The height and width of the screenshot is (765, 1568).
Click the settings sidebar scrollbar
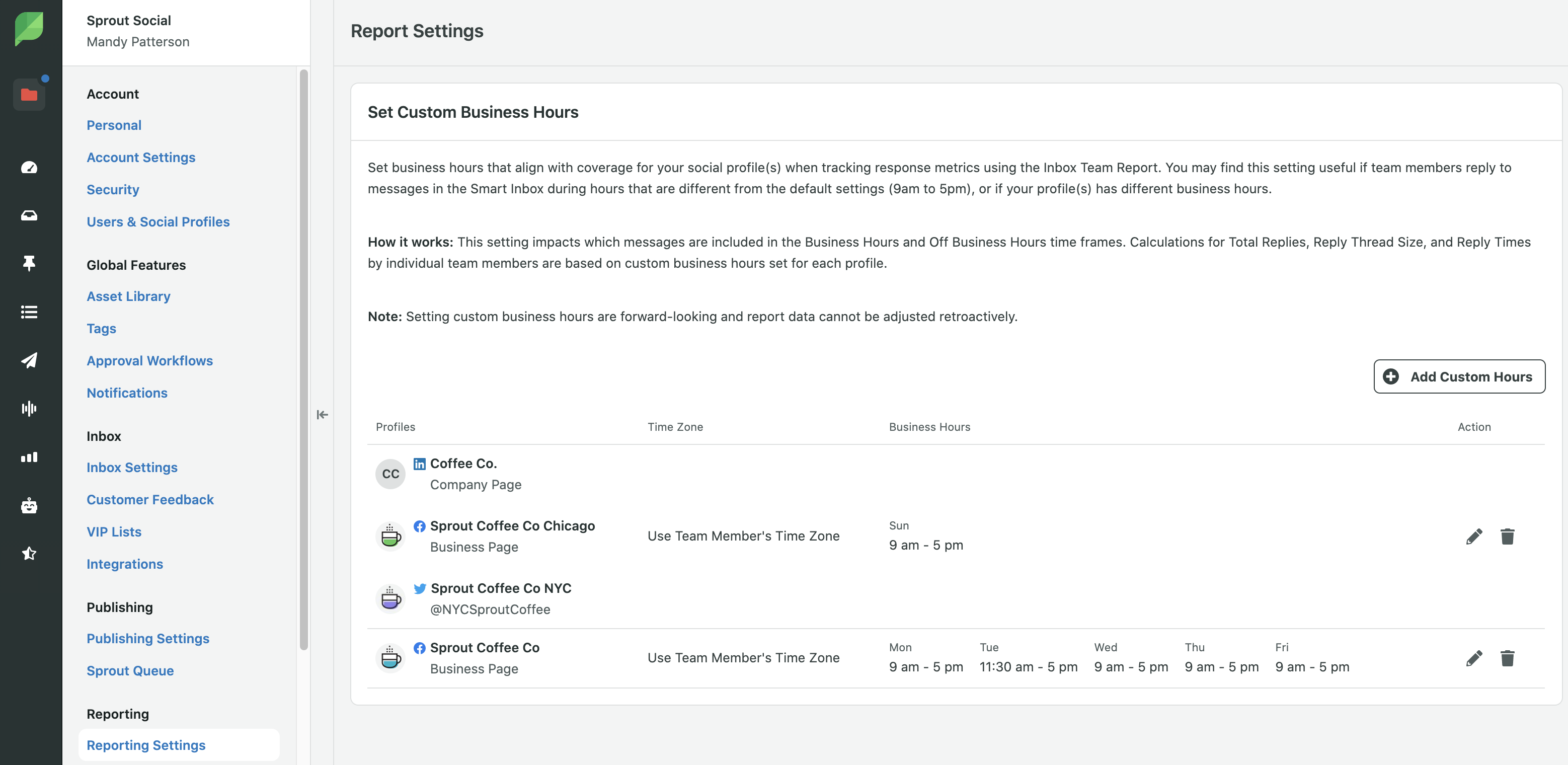tap(304, 359)
